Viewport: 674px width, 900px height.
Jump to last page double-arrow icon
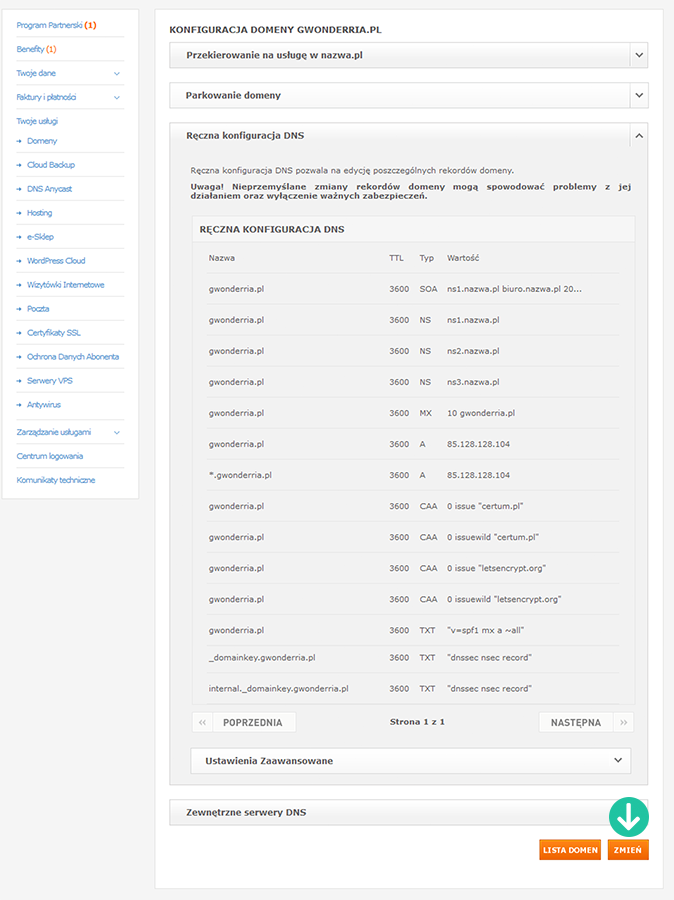point(623,723)
